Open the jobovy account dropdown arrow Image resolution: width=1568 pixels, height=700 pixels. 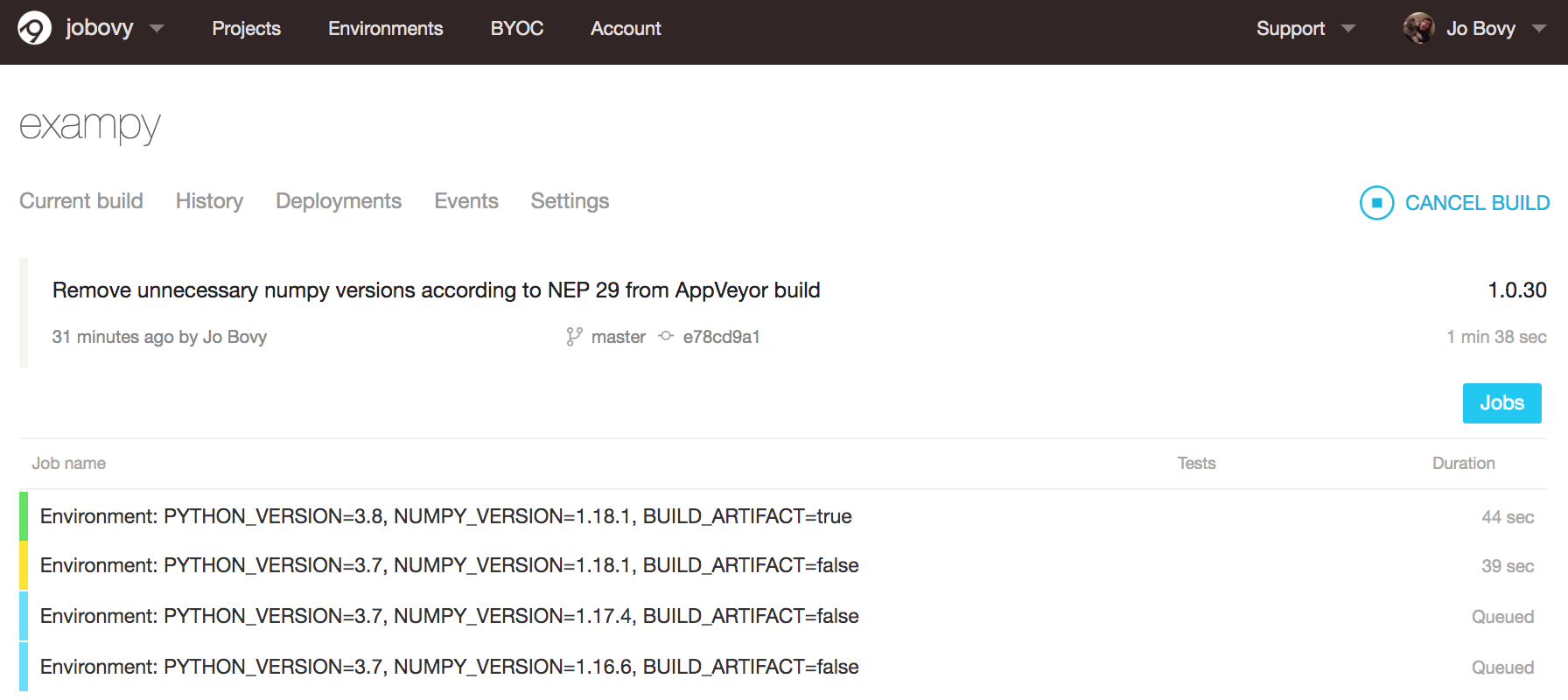click(157, 29)
